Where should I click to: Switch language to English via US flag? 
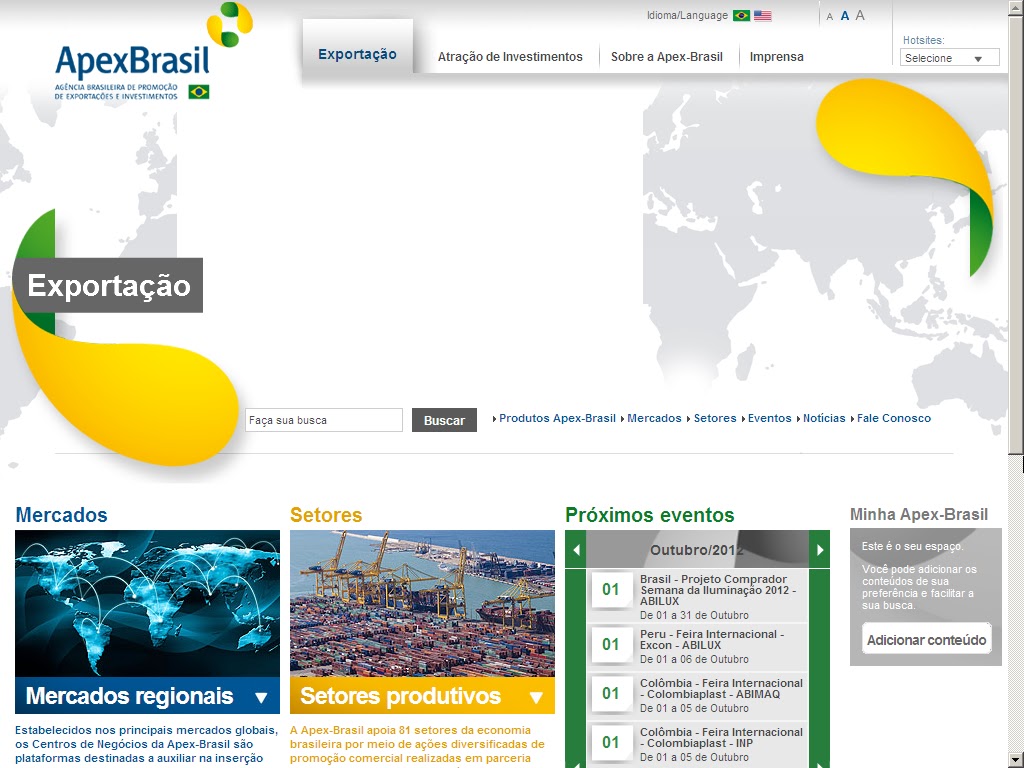762,15
